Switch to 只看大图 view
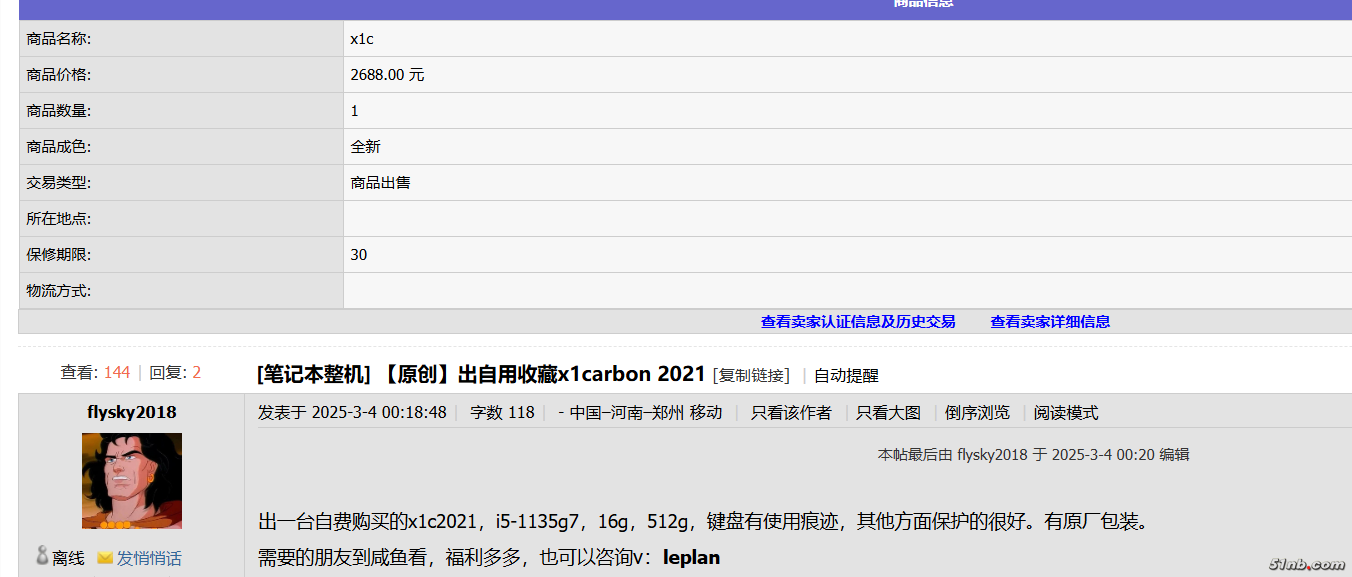This screenshot has width=1352, height=577. (x=888, y=413)
